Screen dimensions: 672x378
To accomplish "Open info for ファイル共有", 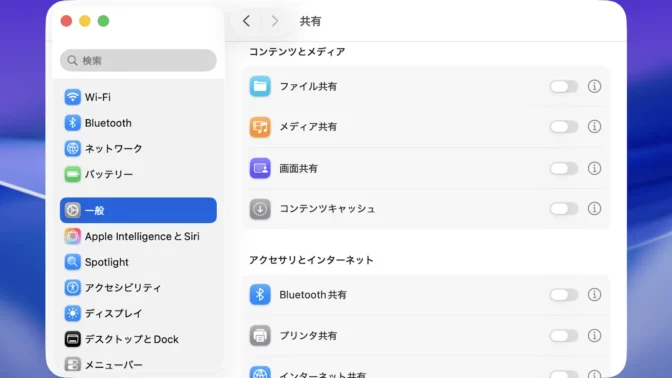I will [594, 86].
